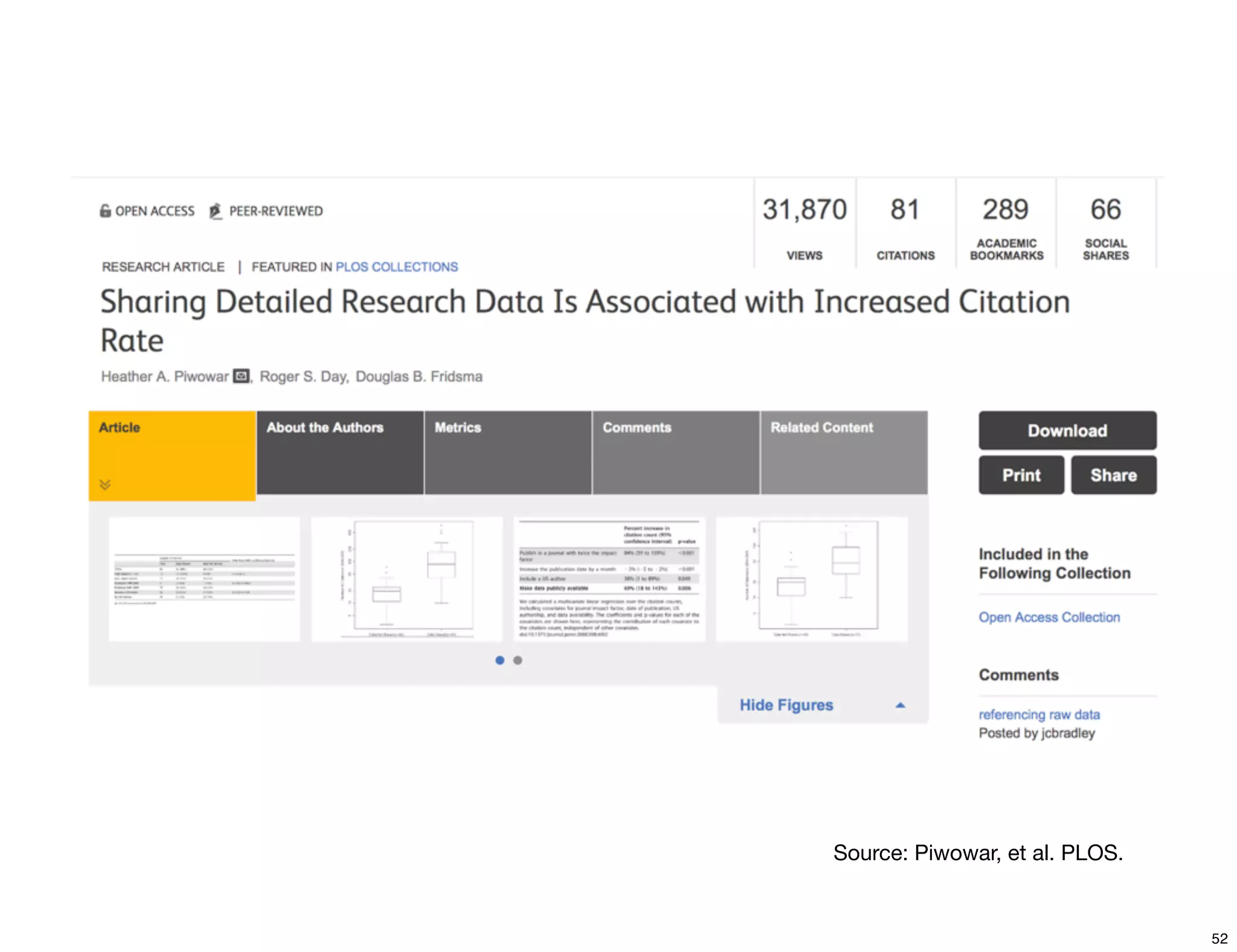Select the first carousel page dot
Screen dimensions: 1237x952
pyautogui.click(x=500, y=660)
